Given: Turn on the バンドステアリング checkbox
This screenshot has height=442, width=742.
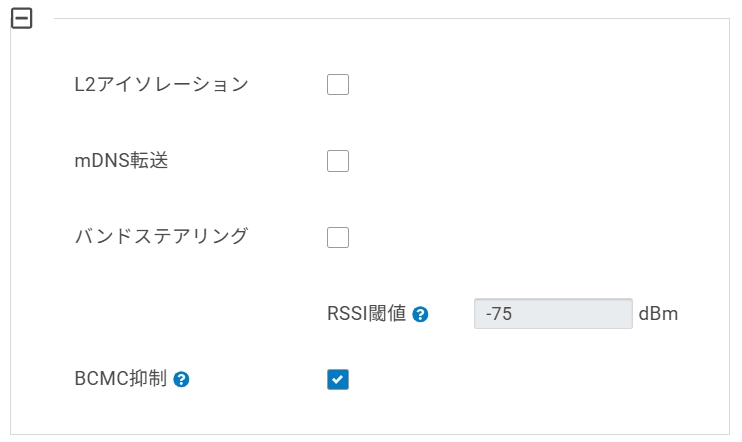Looking at the screenshot, I should click(338, 237).
